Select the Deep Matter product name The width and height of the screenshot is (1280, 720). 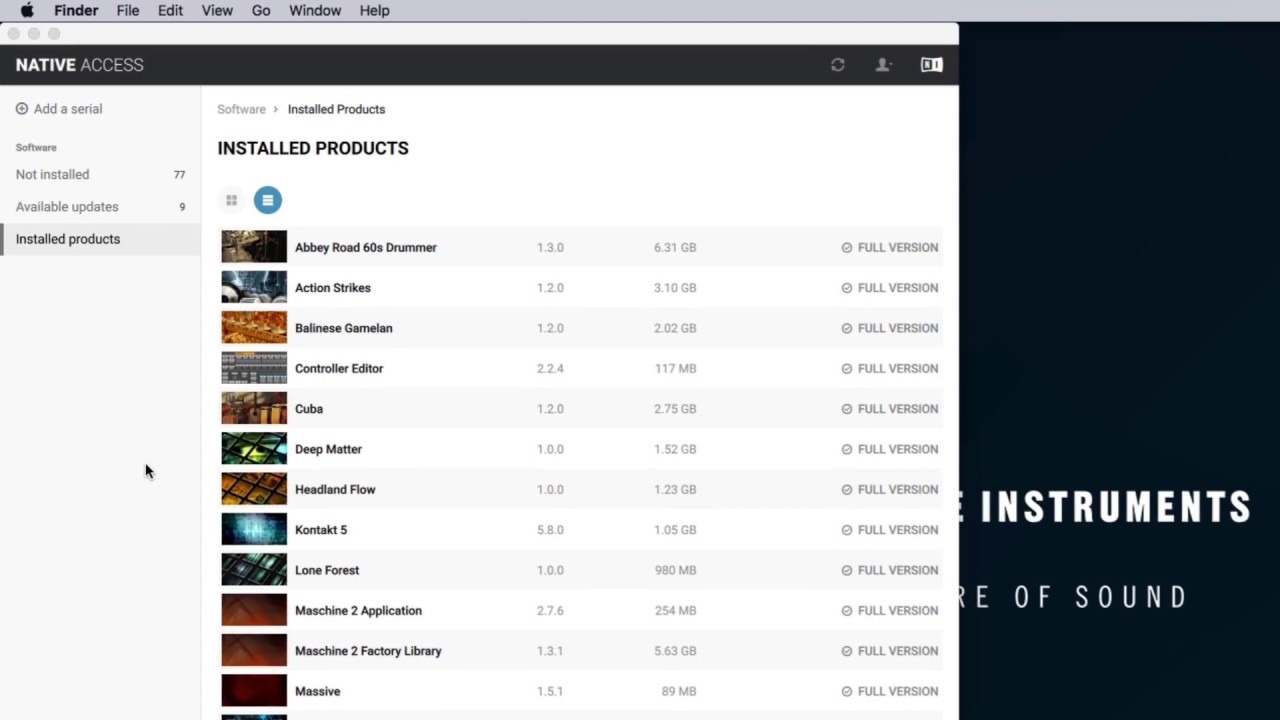(x=328, y=449)
